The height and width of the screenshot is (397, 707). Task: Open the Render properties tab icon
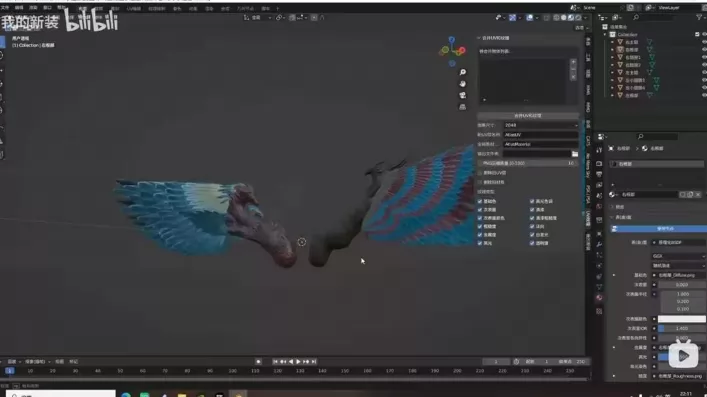(599, 163)
